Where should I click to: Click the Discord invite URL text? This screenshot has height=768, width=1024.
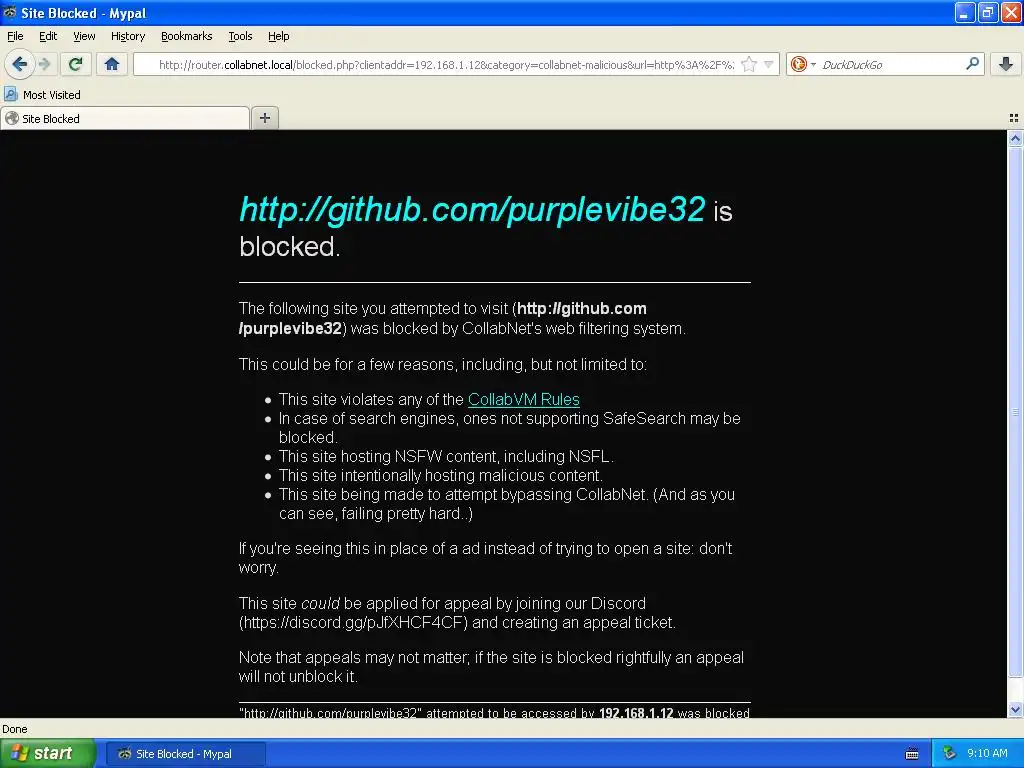(353, 622)
